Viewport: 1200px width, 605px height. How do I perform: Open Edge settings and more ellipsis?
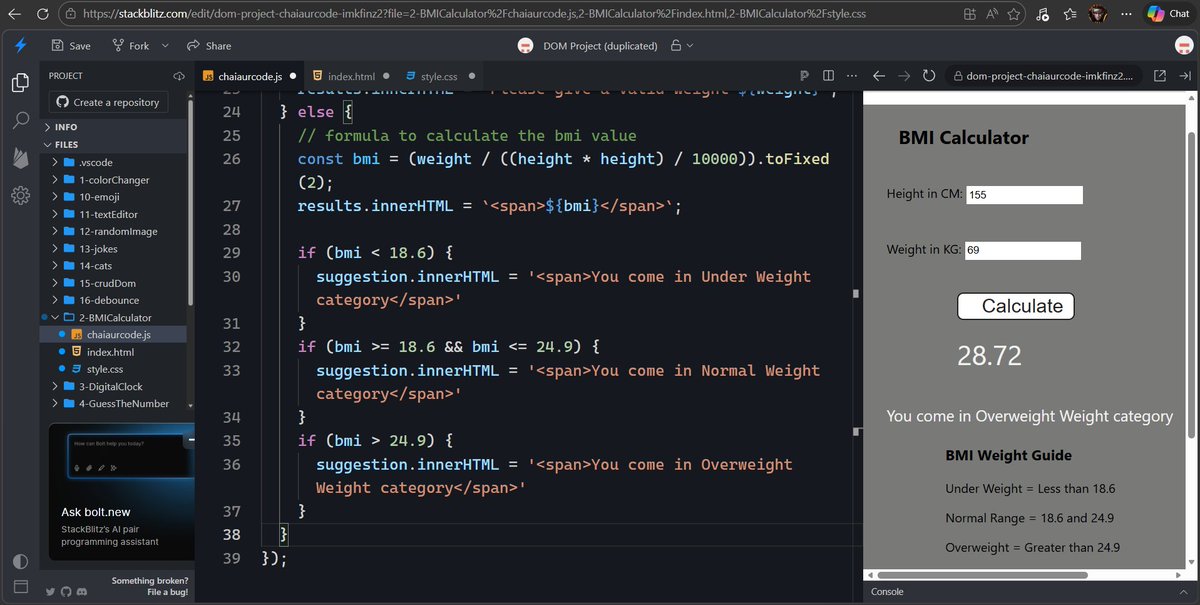1125,14
